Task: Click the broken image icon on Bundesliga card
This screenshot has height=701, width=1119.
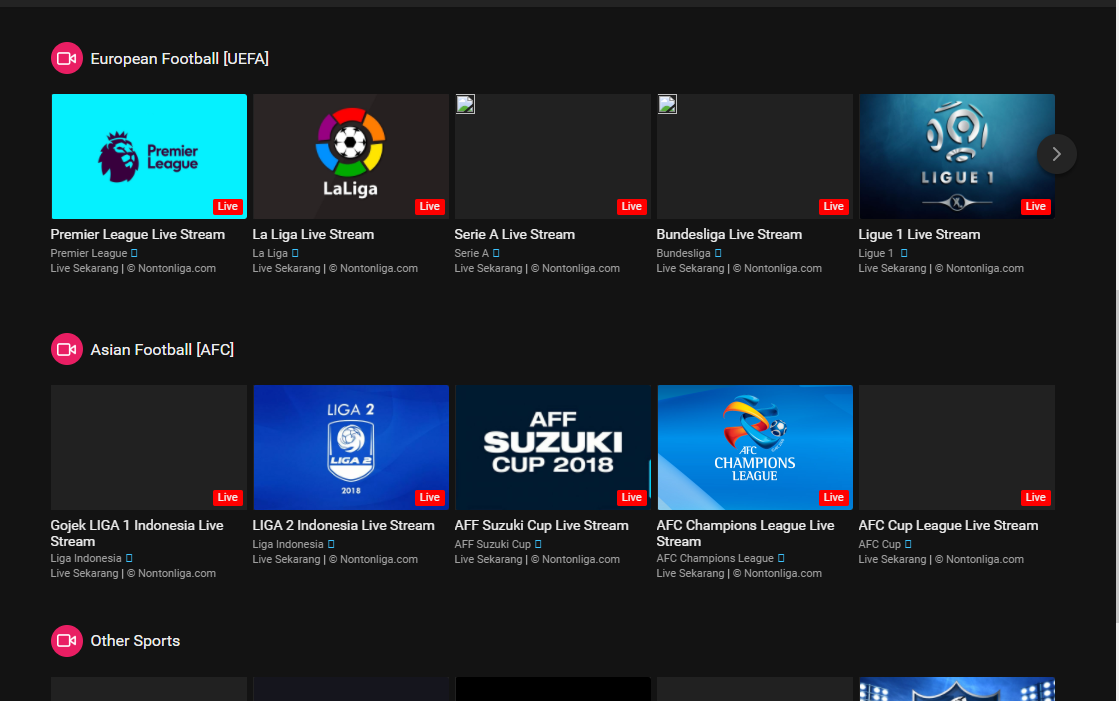Action: [667, 104]
